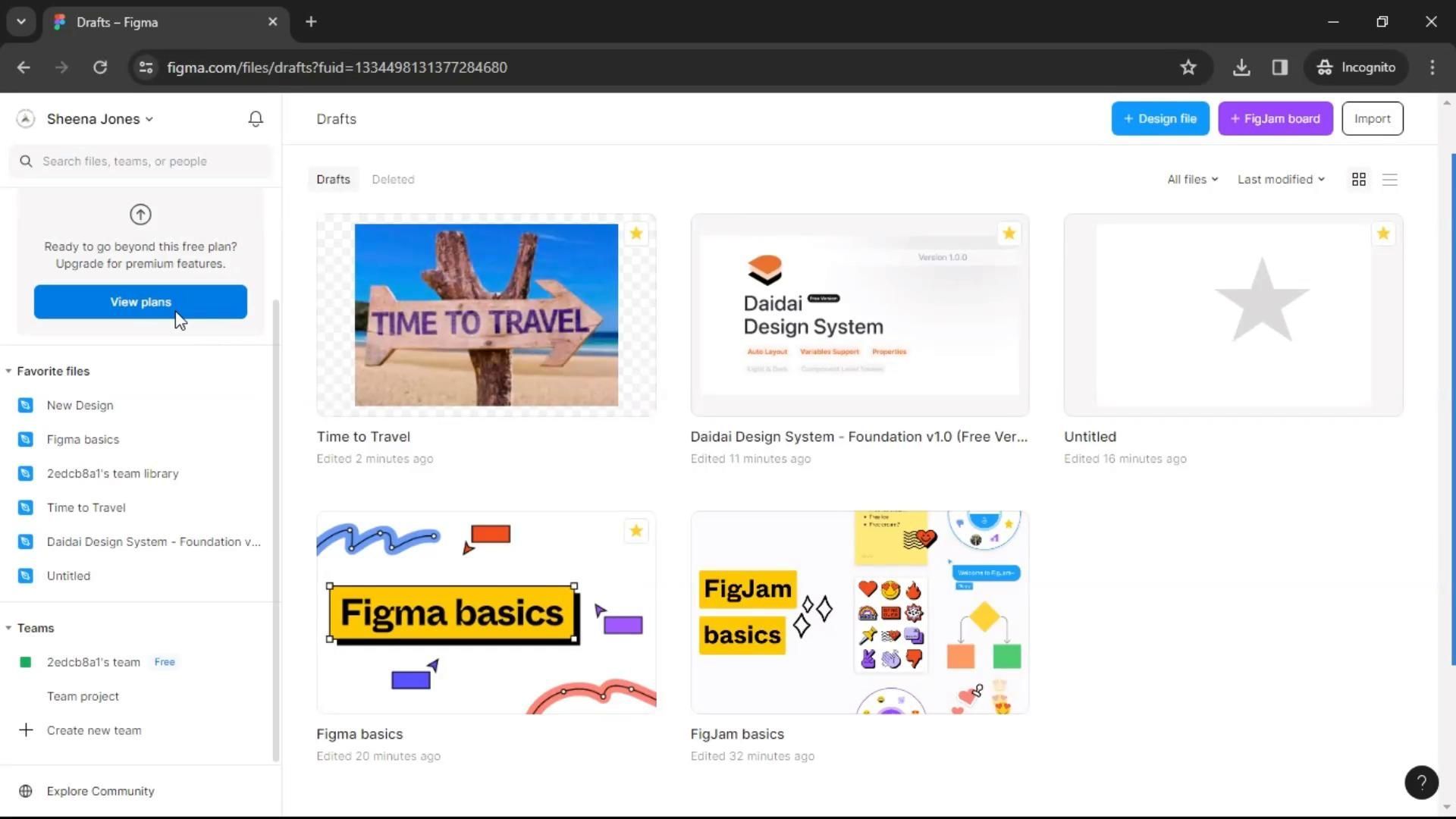Create a new FigJam board
The image size is (1456, 819).
(1275, 119)
